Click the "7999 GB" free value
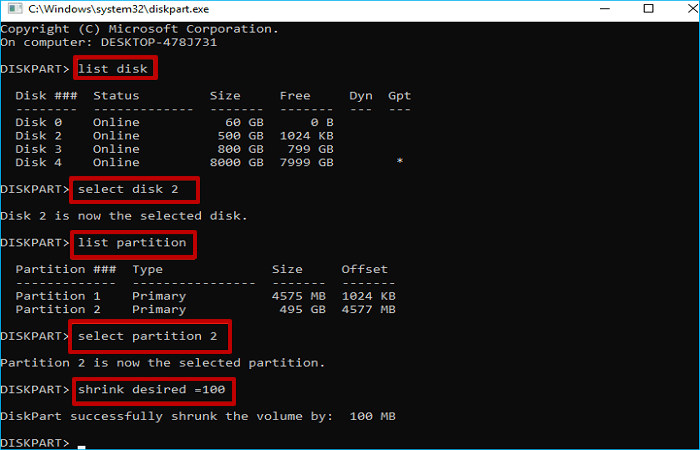This screenshot has height=450, width=700. pos(306,162)
